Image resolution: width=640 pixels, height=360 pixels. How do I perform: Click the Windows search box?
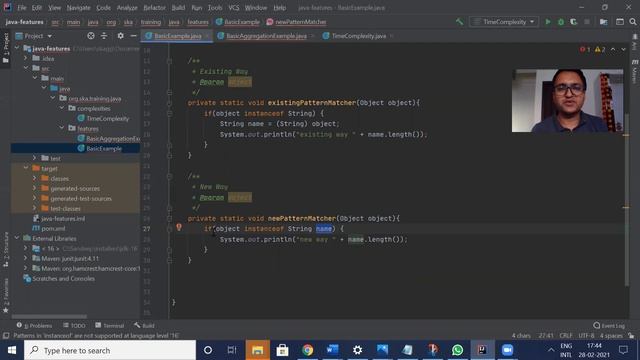pos(110,350)
